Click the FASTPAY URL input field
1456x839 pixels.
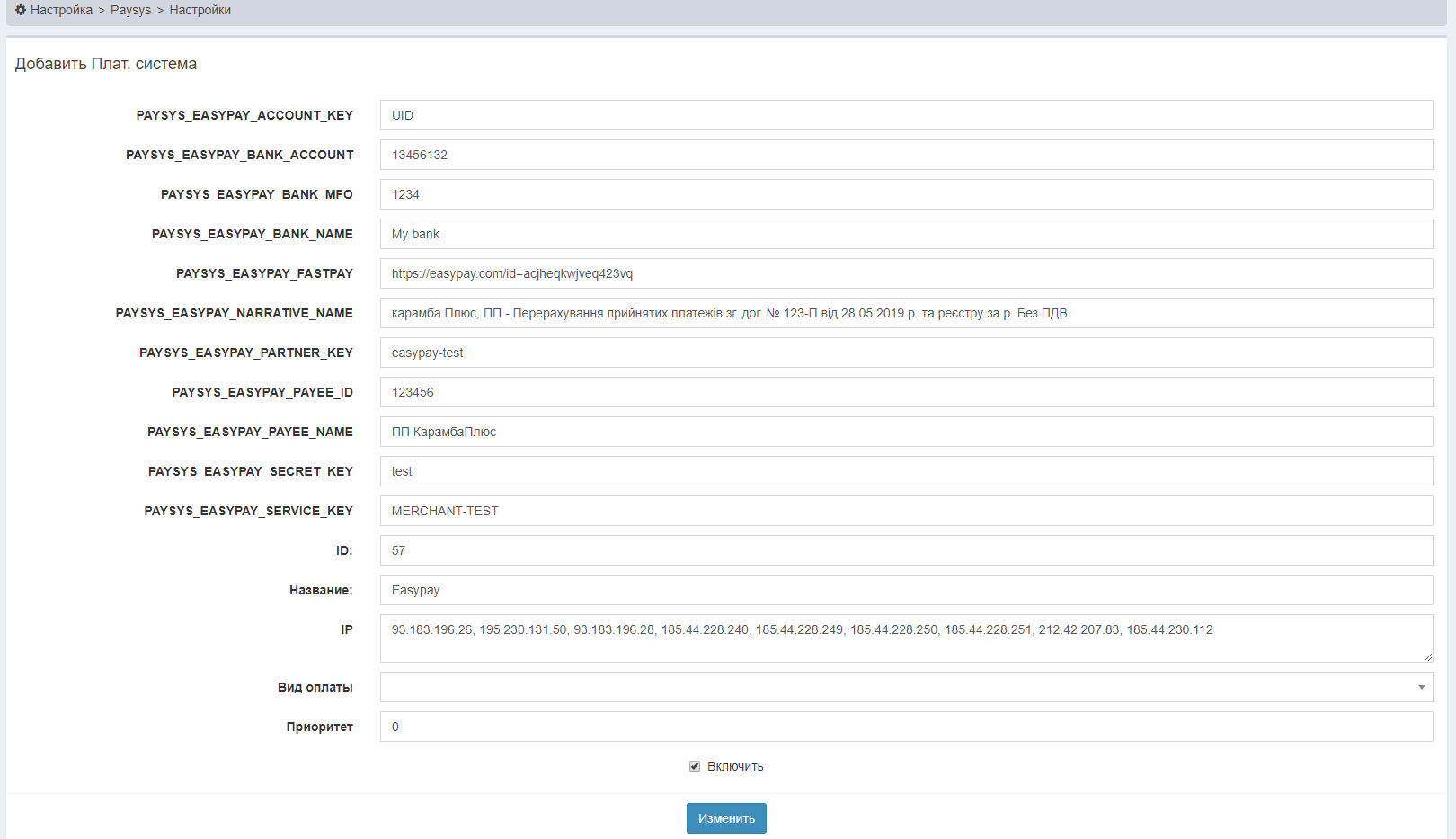906,273
